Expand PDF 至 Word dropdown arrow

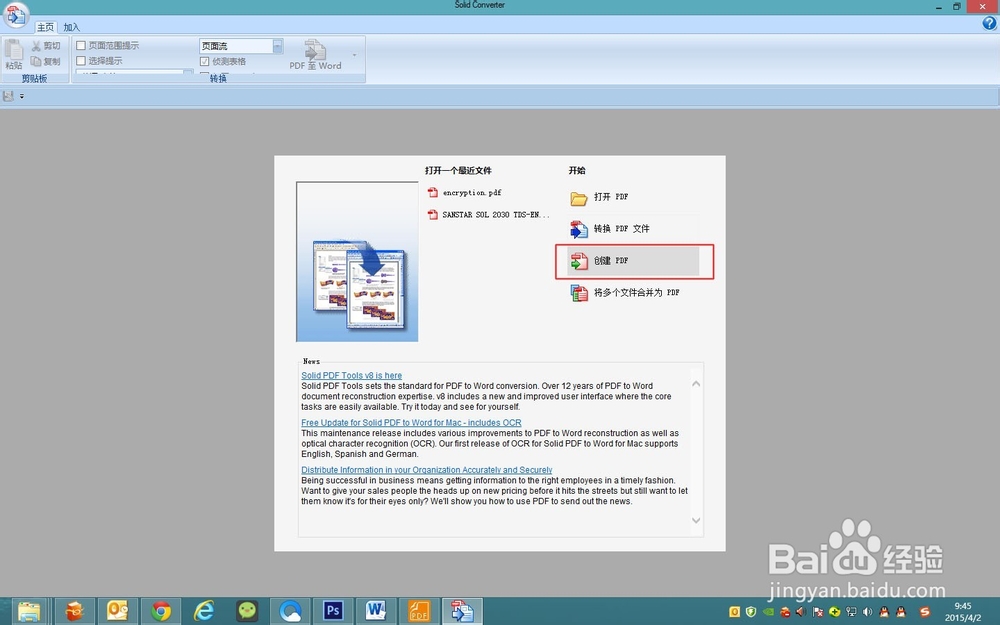click(x=355, y=55)
